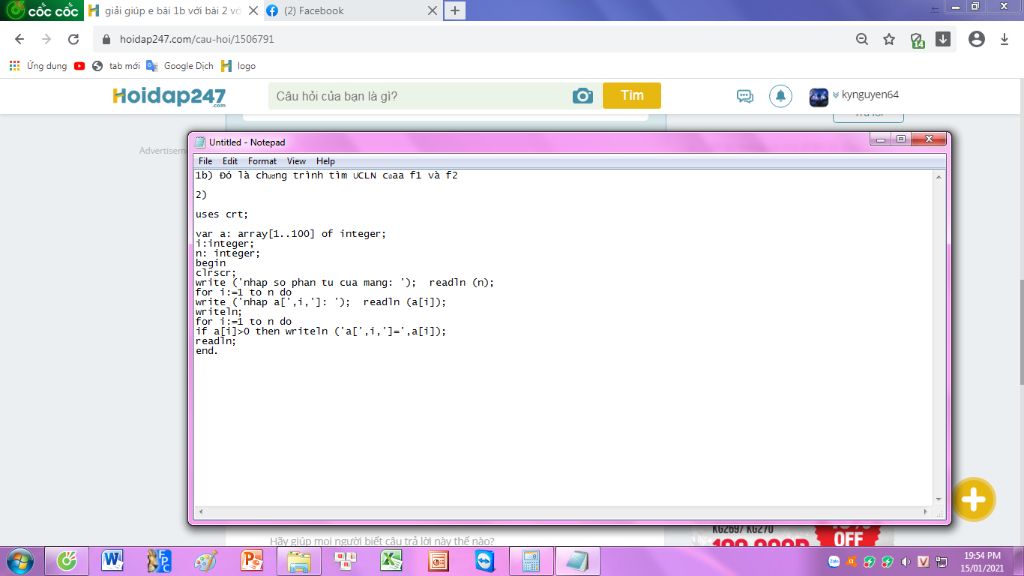This screenshot has height=576, width=1024.
Task: Go forward in browser history
Action: coord(46,39)
